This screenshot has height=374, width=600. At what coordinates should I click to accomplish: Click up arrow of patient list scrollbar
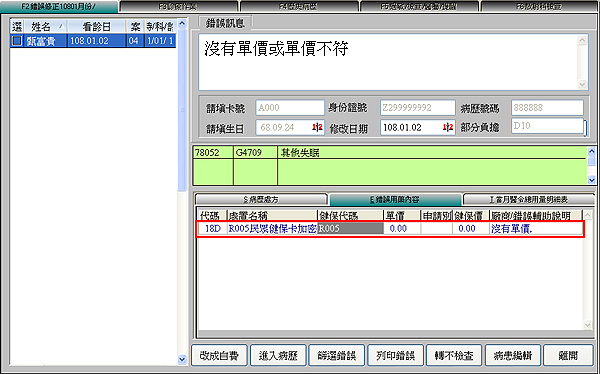182,24
